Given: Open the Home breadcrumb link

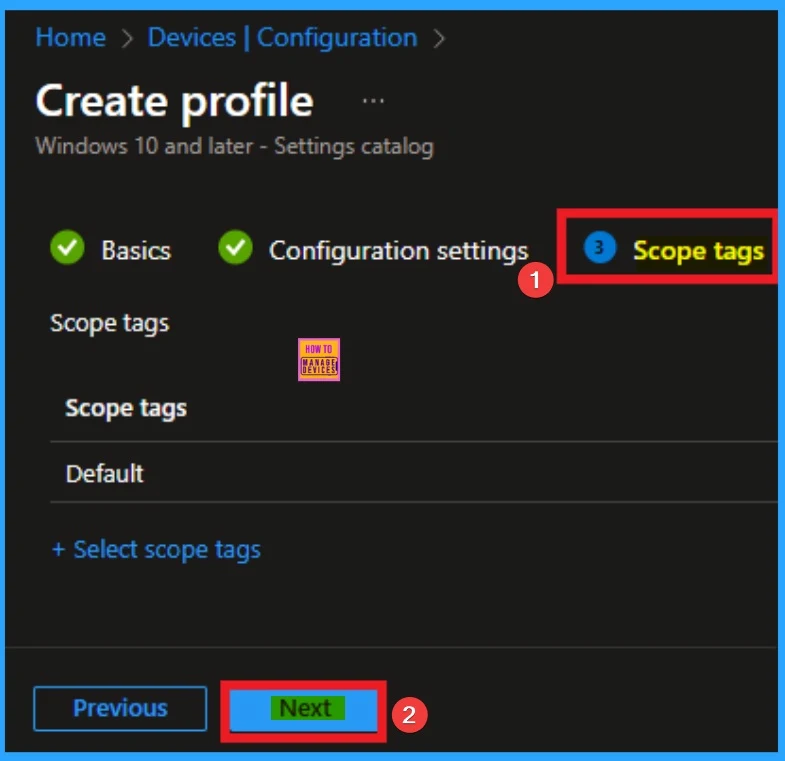Looking at the screenshot, I should [71, 38].
